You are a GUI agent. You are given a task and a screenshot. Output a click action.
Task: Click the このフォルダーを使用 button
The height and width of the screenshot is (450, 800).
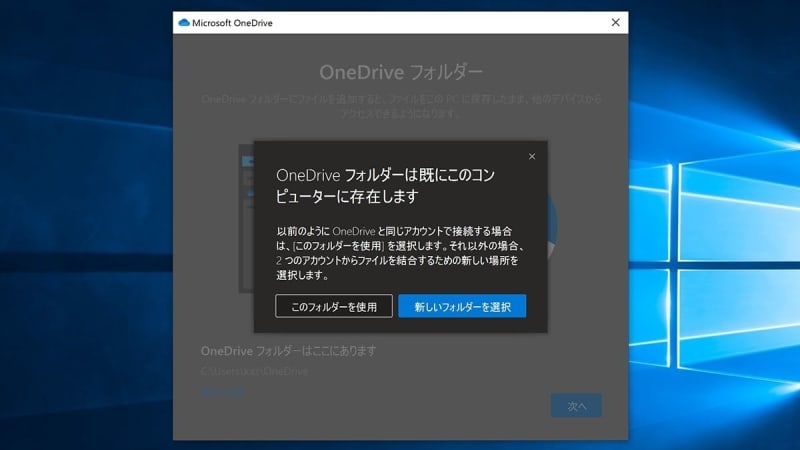(334, 306)
